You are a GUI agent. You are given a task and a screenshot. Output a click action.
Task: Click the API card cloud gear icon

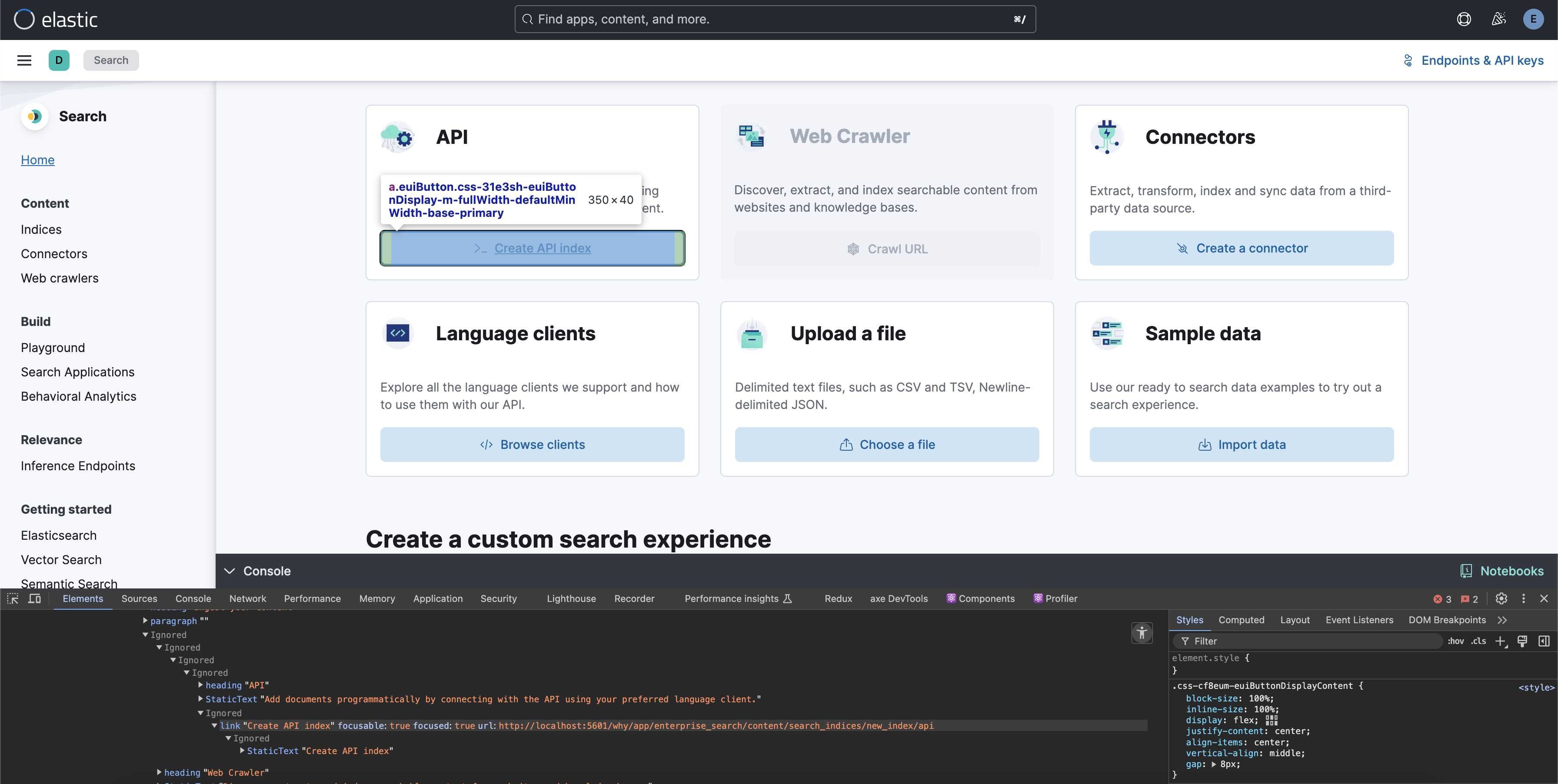397,137
